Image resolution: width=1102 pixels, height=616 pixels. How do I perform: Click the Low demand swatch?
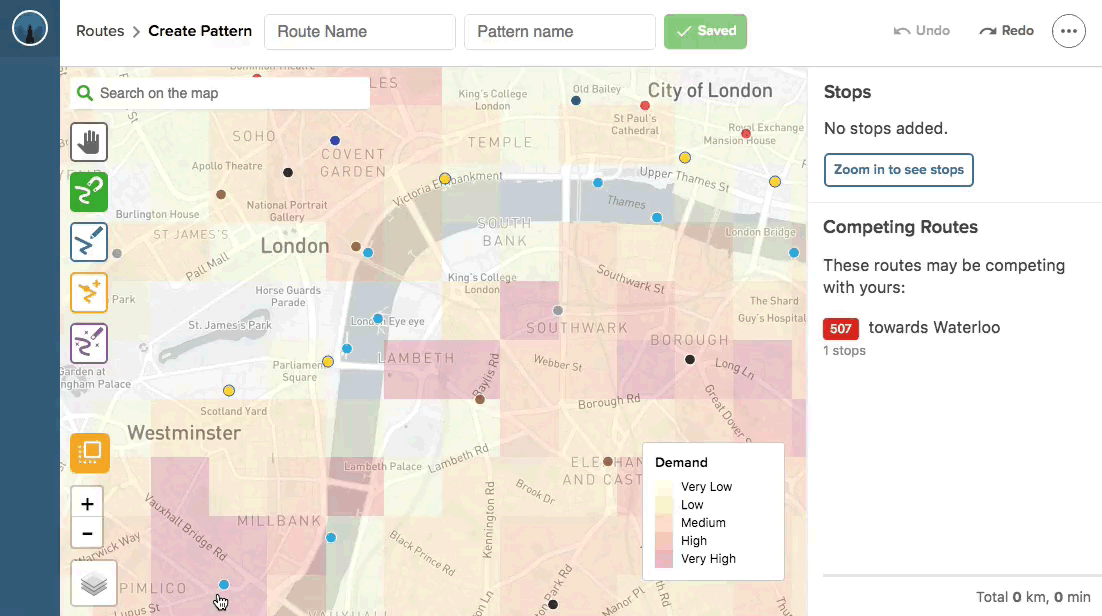pyautogui.click(x=663, y=505)
